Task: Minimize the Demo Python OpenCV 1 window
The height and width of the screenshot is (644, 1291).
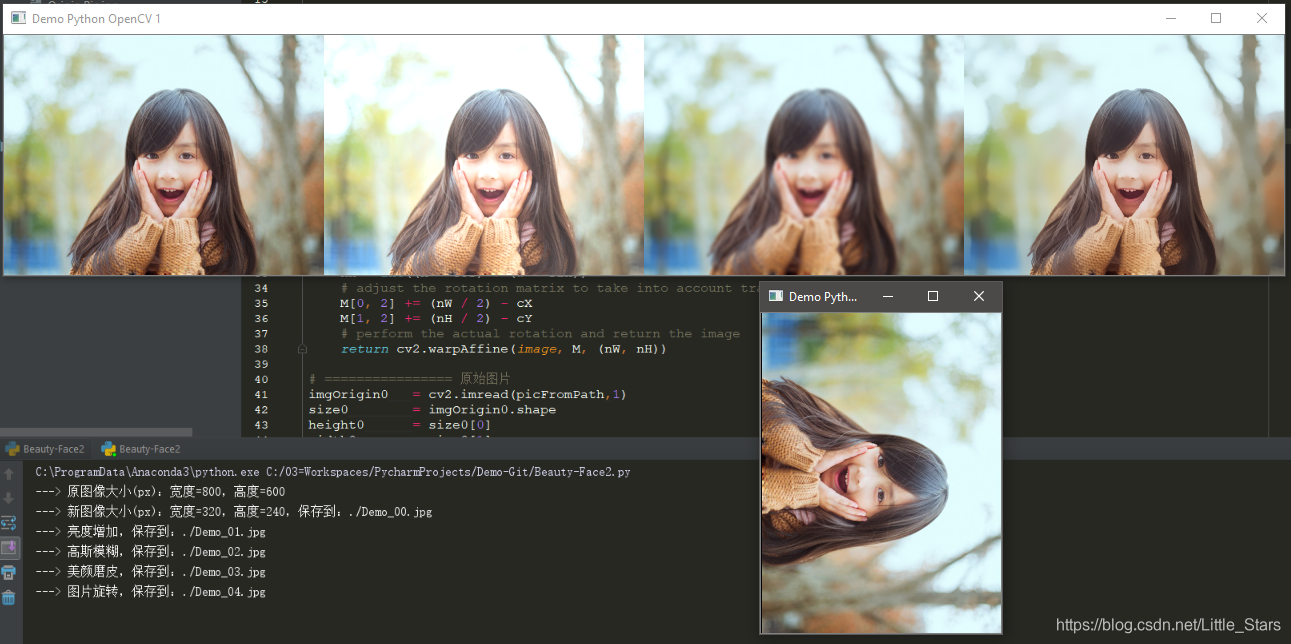Action: tap(1170, 18)
